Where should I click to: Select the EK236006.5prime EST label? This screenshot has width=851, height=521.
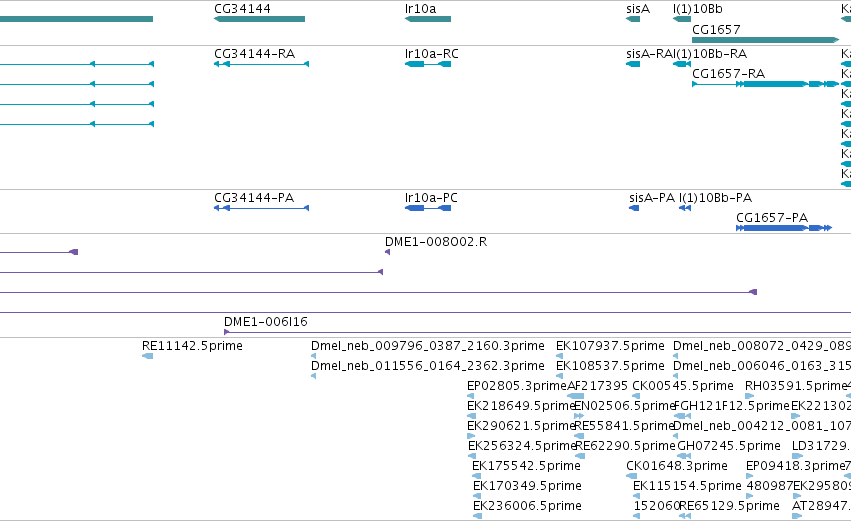527,506
